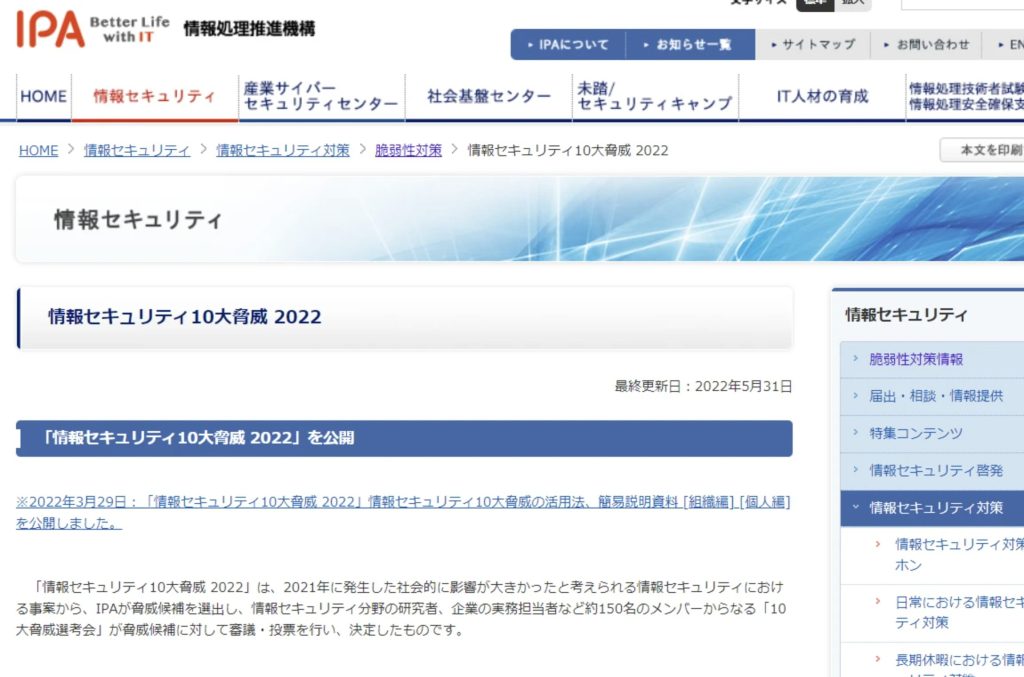Collapse the 情報セキュリティ対策 sidebar section
1024x677 pixels.
pos(933,508)
